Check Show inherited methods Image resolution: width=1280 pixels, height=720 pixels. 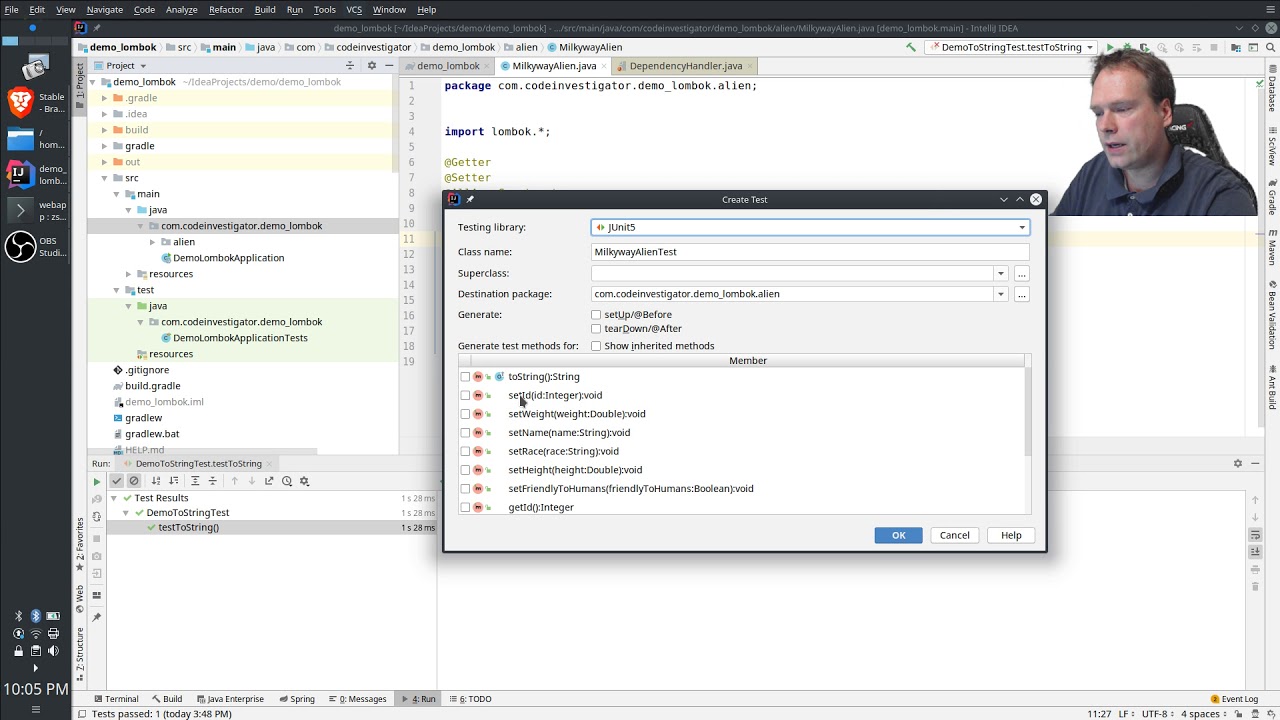click(x=596, y=346)
